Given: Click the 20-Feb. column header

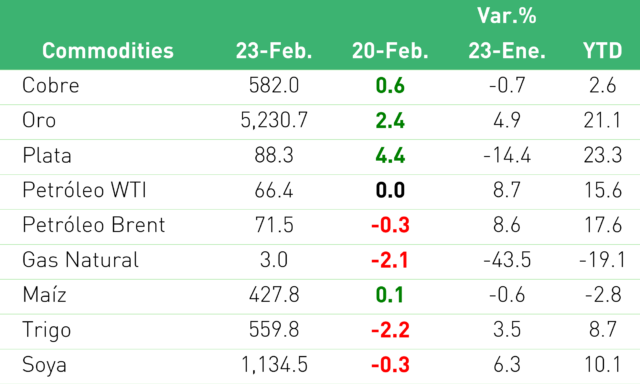Looking at the screenshot, I should (390, 51).
